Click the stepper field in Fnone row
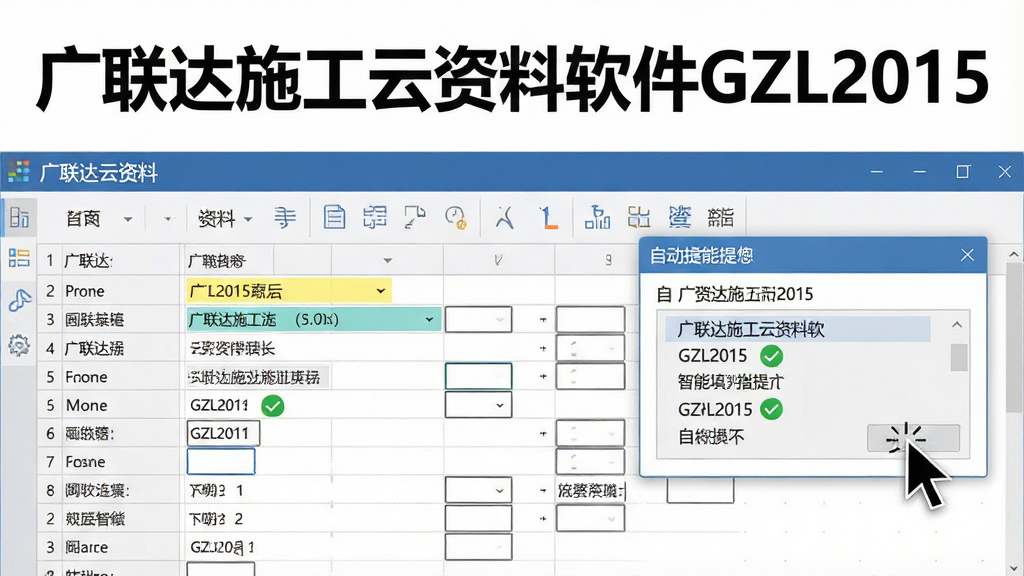 tap(590, 376)
